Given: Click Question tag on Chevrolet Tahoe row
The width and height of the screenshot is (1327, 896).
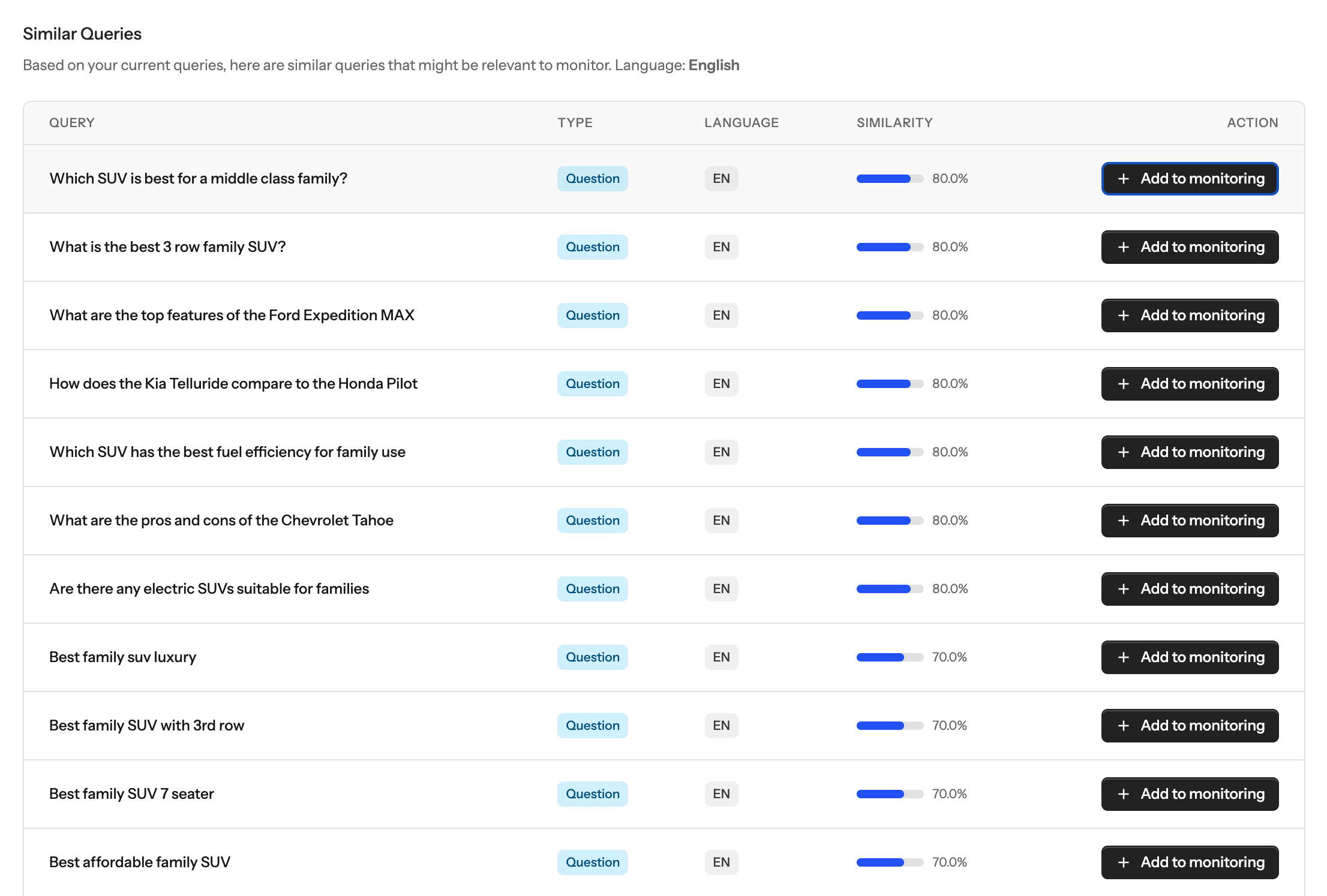Looking at the screenshot, I should tap(592, 521).
